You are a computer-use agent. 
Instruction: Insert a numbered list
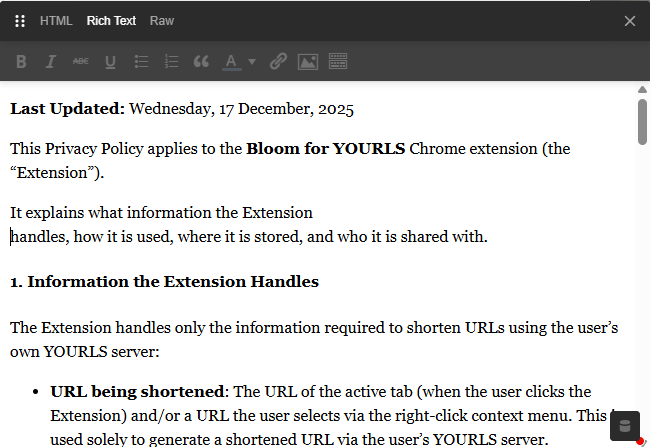point(171,62)
